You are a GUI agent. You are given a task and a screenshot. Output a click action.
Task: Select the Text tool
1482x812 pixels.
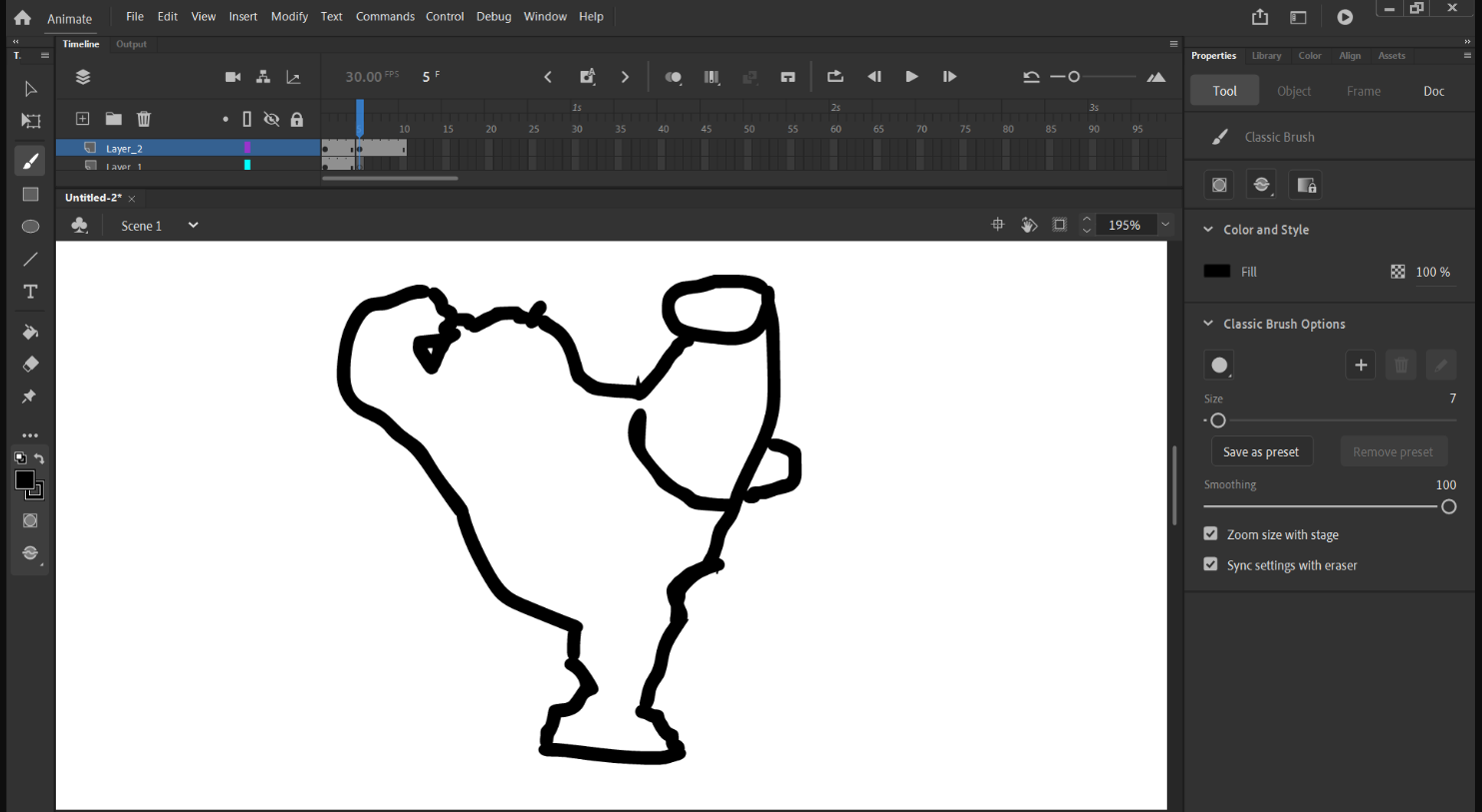pos(30,292)
